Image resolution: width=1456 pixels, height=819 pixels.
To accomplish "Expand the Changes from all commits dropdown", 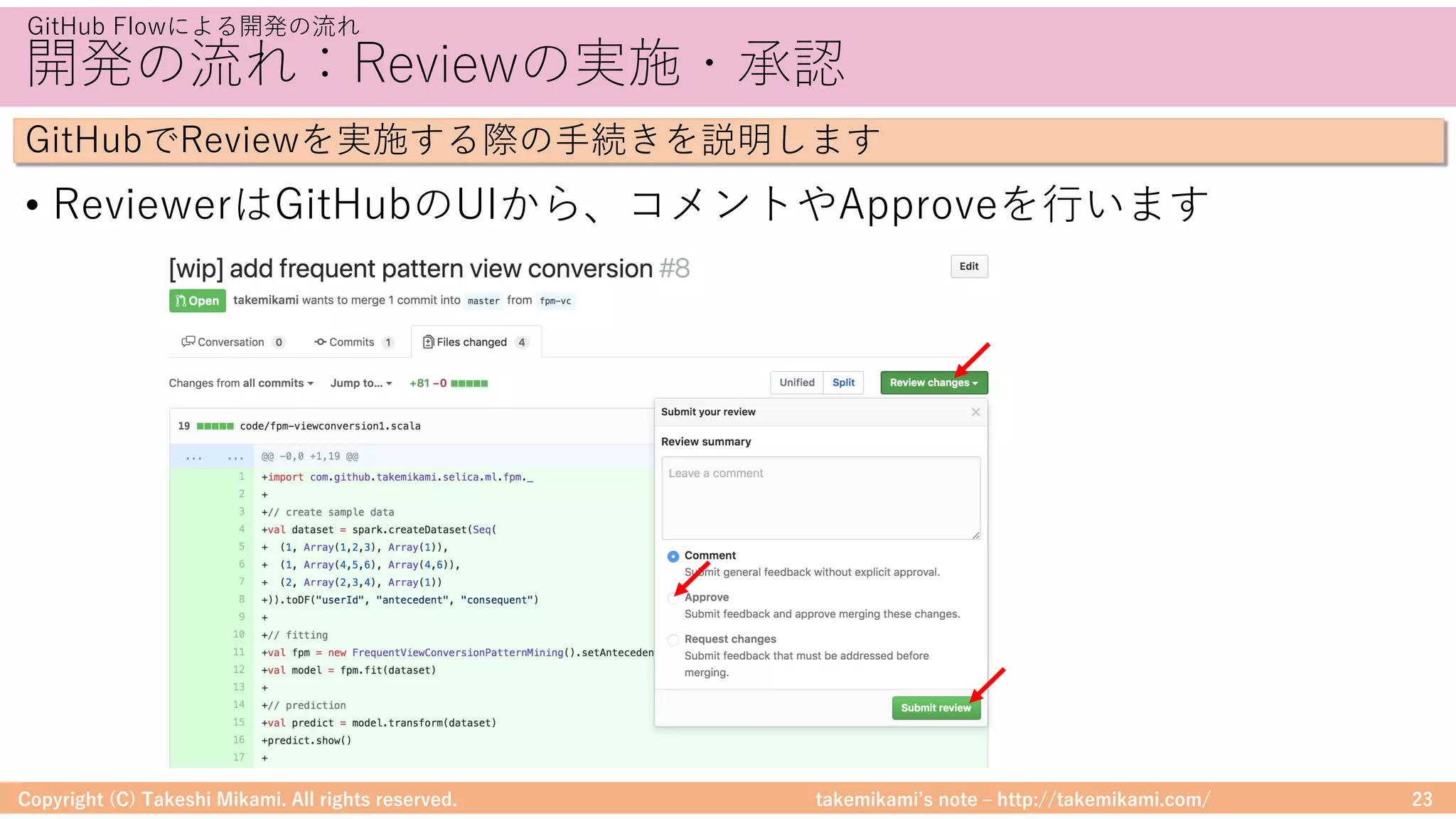I will click(241, 383).
